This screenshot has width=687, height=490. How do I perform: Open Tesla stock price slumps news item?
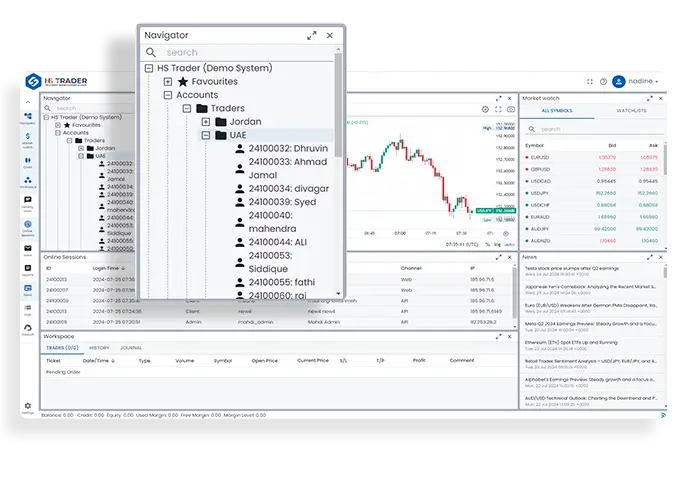[x=591, y=271]
